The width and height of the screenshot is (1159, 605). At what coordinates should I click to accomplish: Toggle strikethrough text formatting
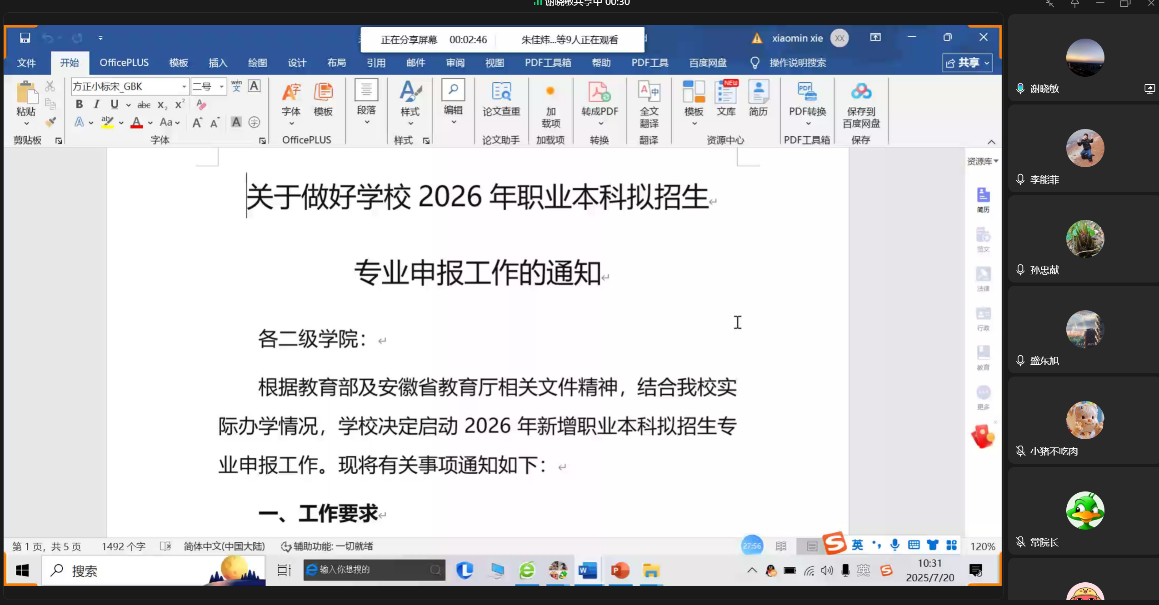tap(144, 104)
